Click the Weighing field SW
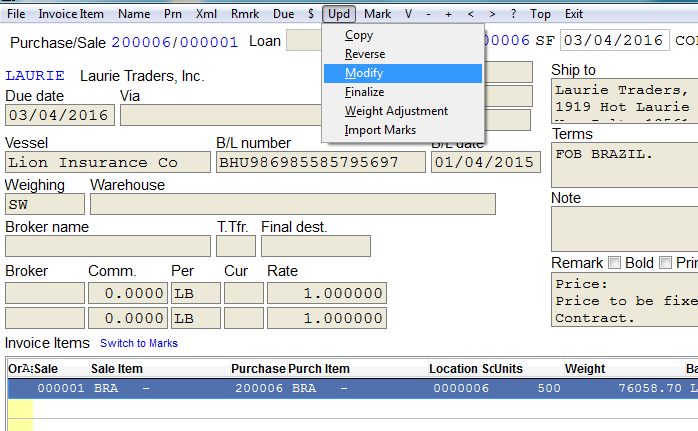Image resolution: width=698 pixels, height=431 pixels. coord(45,204)
